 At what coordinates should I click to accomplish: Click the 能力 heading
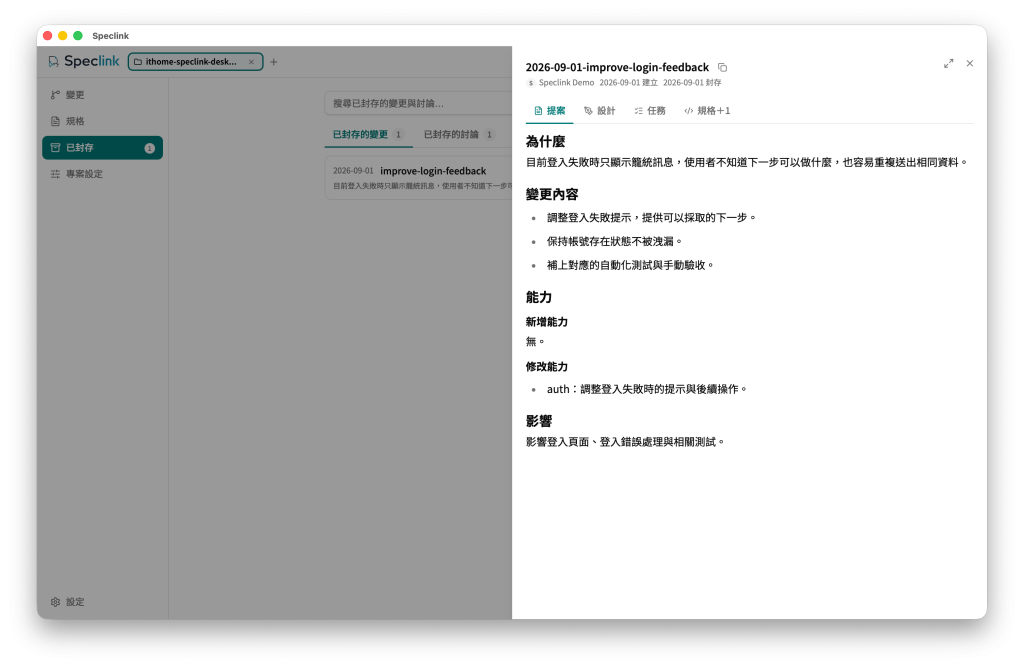[539, 297]
